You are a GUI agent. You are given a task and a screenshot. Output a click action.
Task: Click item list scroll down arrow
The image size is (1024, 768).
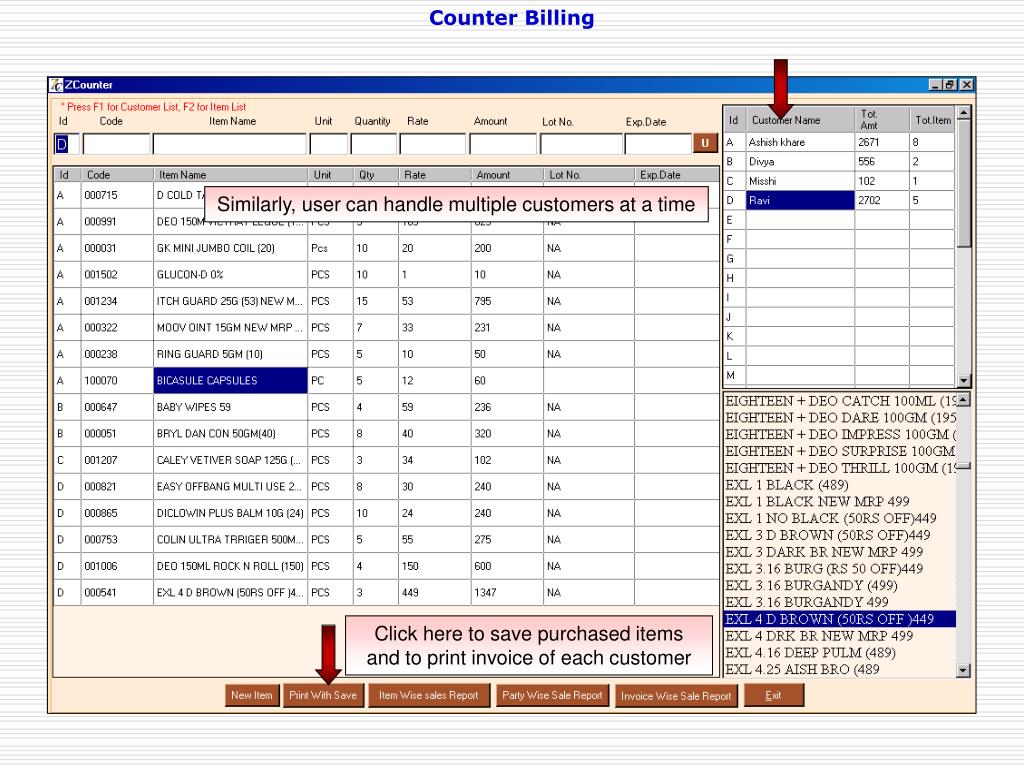(x=963, y=670)
